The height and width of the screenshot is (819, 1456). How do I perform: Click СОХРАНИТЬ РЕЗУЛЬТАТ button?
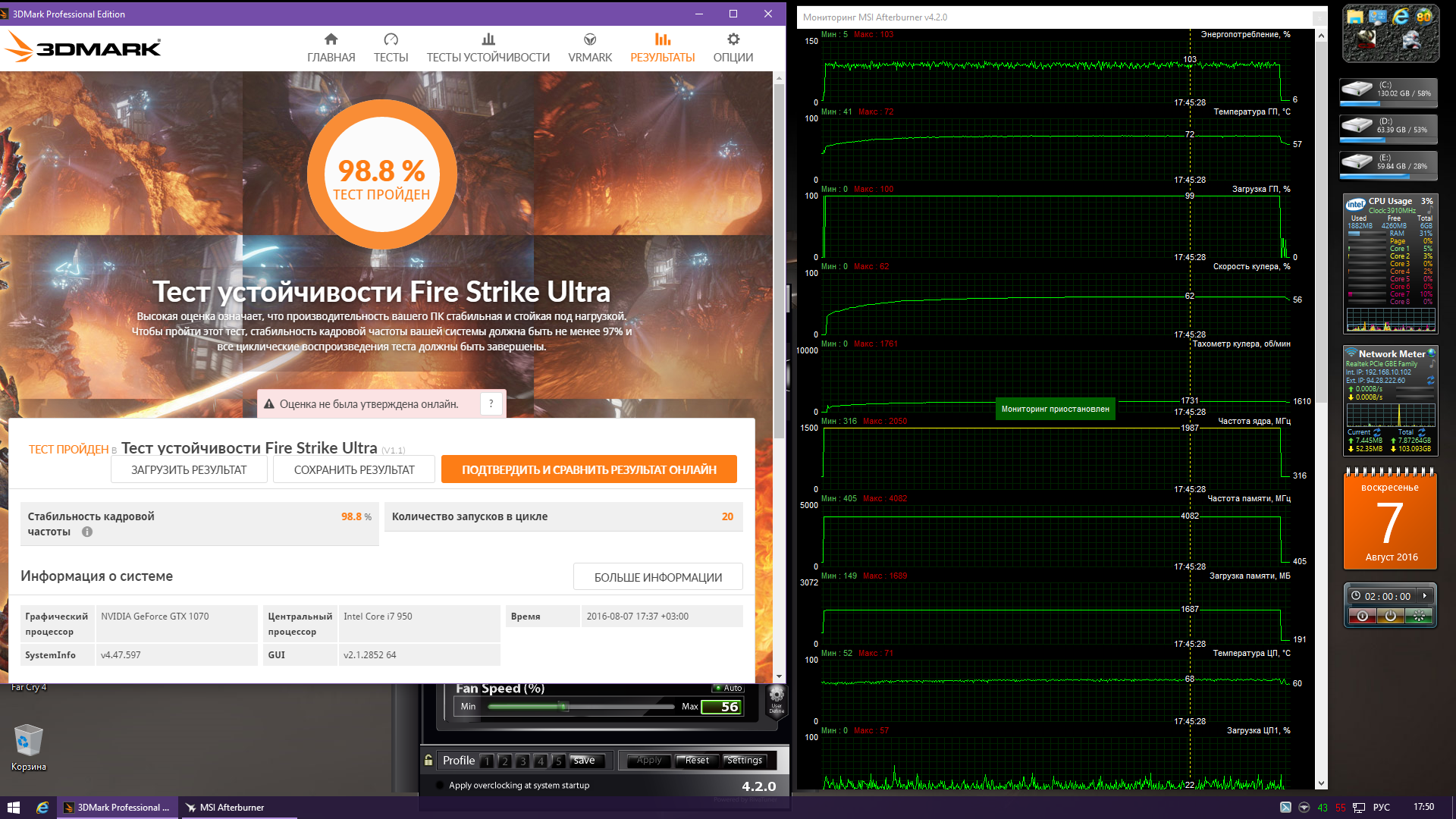(354, 469)
